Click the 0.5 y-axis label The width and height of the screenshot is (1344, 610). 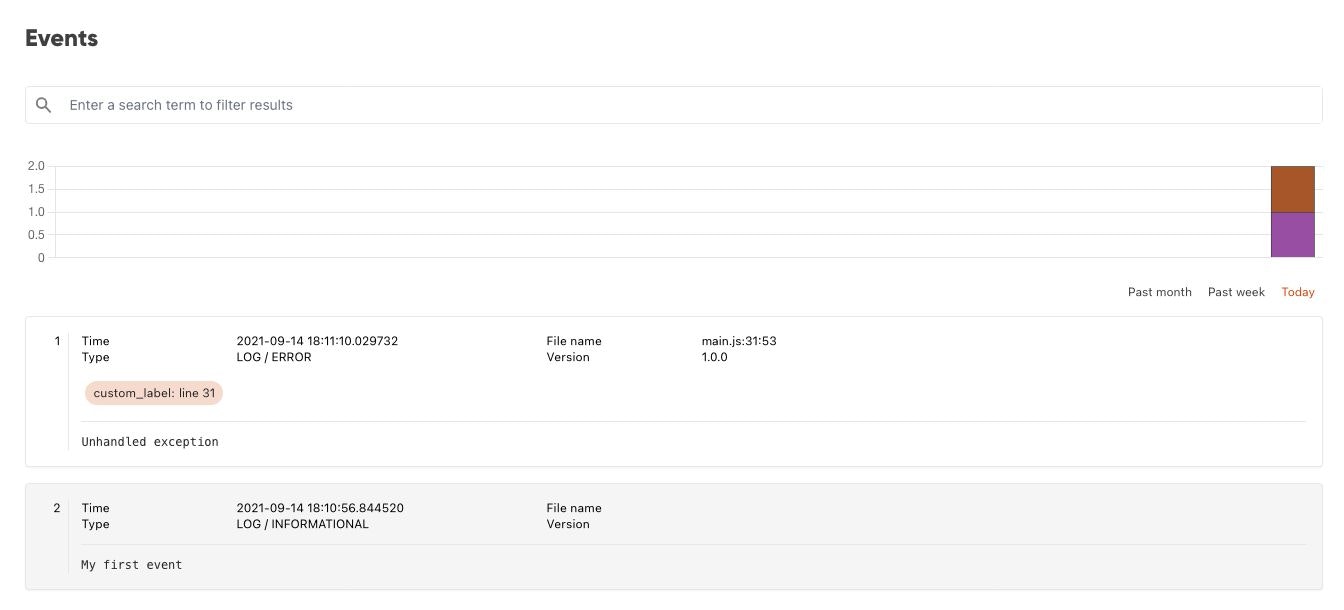[36, 235]
